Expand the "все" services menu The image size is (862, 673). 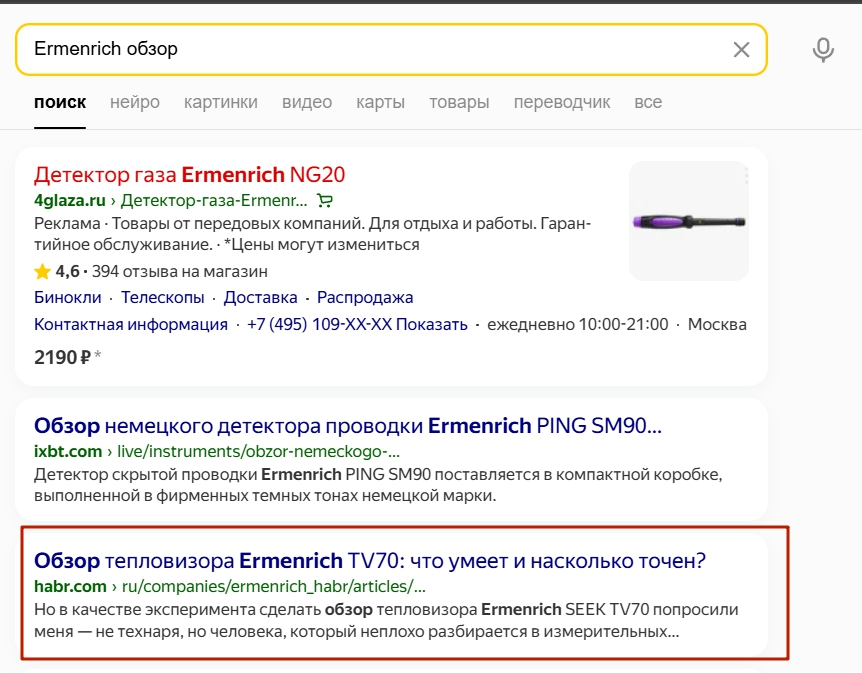[648, 102]
